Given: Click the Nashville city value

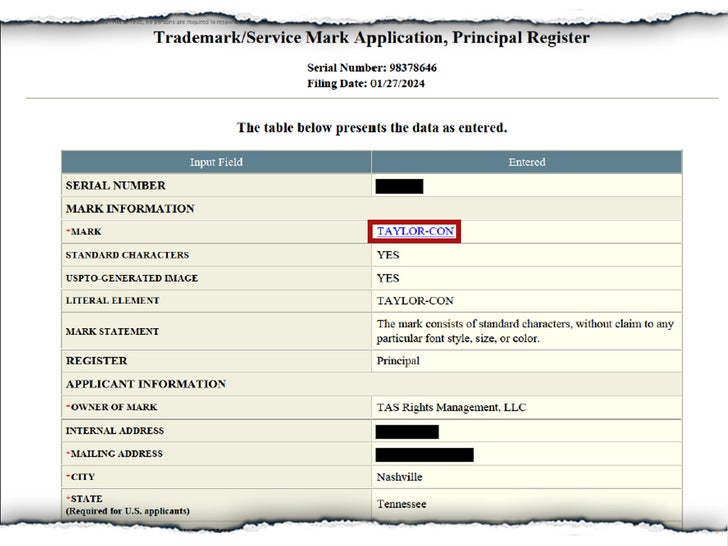Looking at the screenshot, I should coord(400,477).
